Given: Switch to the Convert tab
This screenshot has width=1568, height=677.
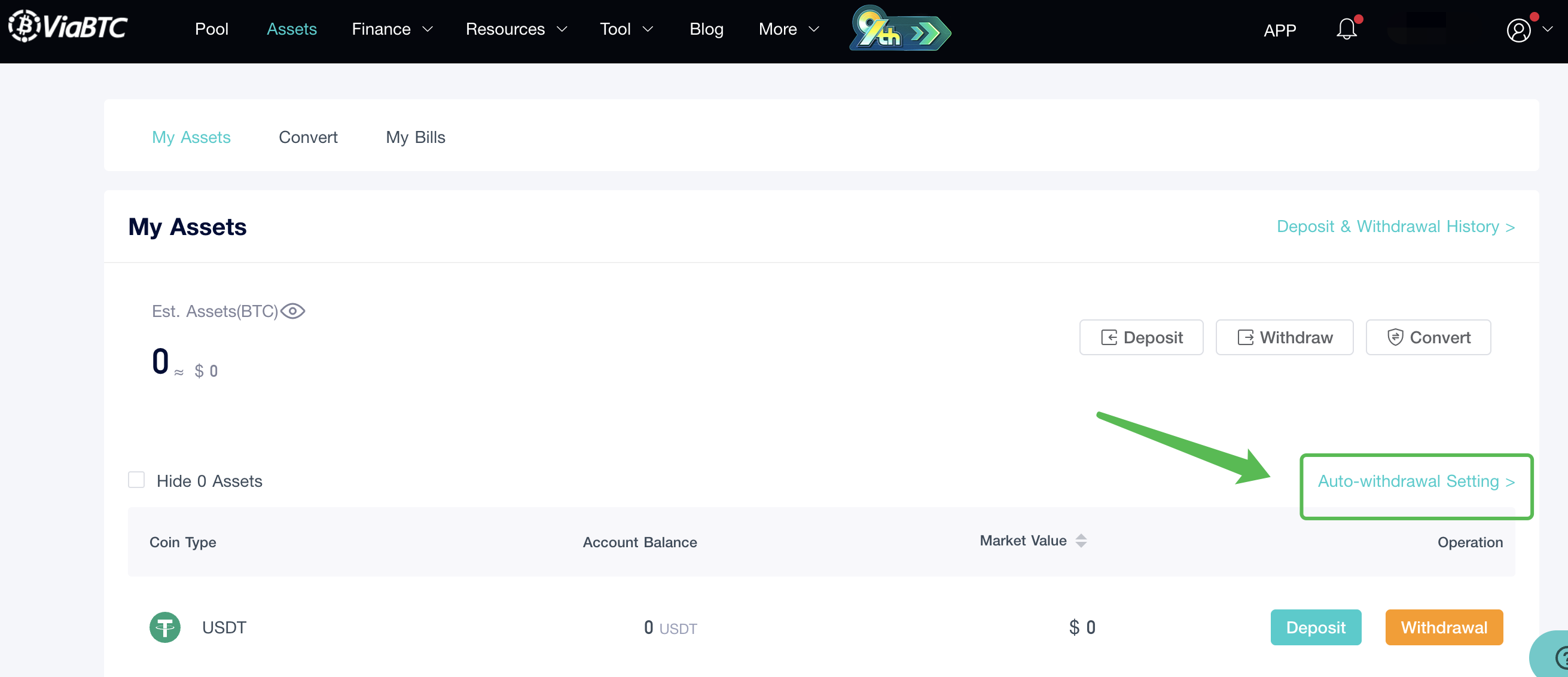Looking at the screenshot, I should (x=308, y=137).
